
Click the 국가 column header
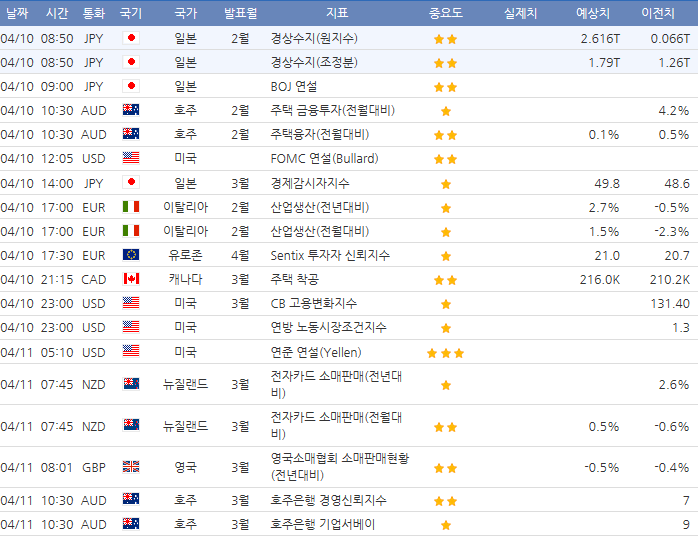(186, 13)
